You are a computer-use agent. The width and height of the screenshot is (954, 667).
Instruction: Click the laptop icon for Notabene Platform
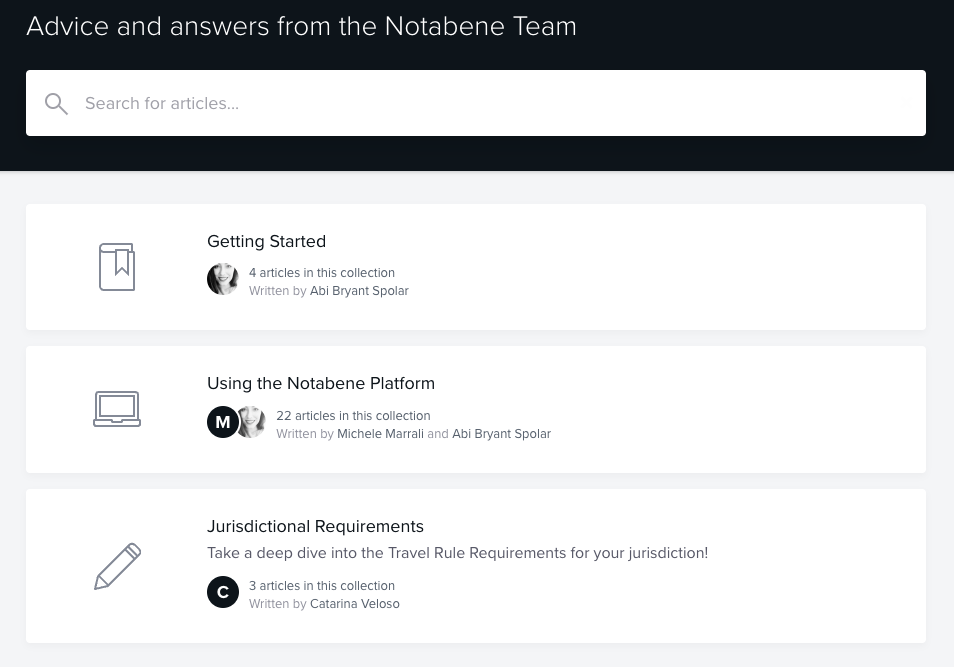117,409
